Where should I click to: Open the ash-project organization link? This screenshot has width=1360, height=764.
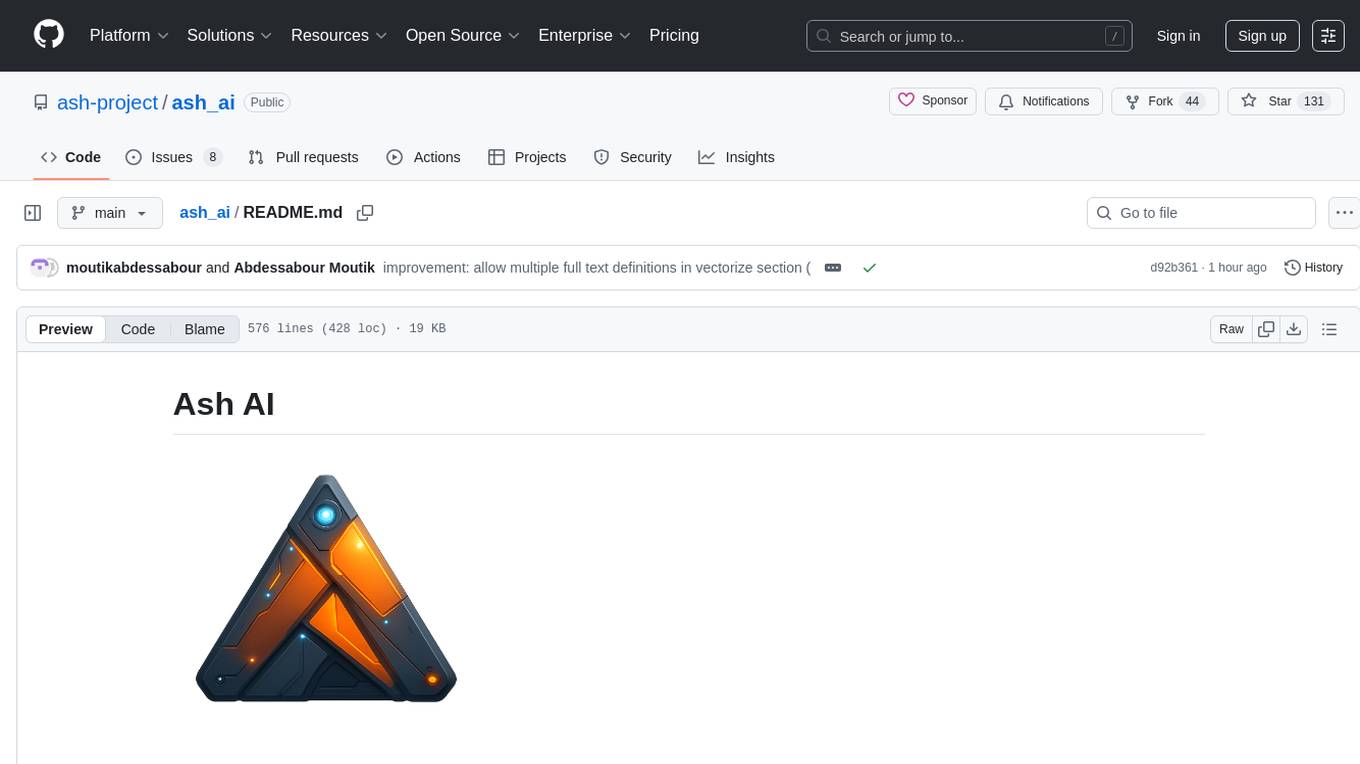(x=107, y=102)
